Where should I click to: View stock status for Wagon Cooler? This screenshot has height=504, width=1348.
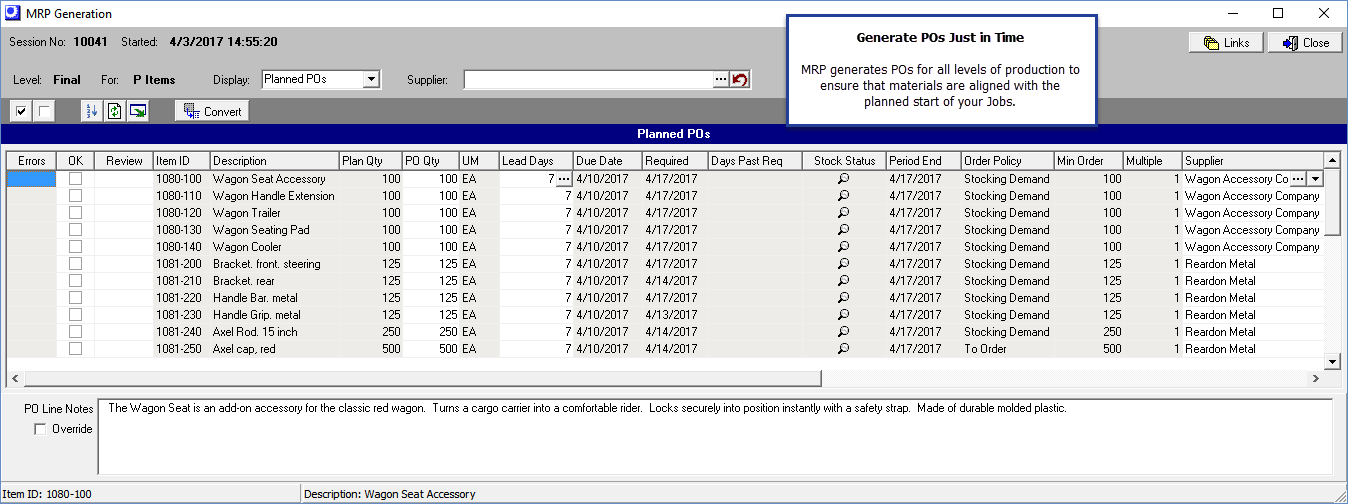pyautogui.click(x=844, y=247)
